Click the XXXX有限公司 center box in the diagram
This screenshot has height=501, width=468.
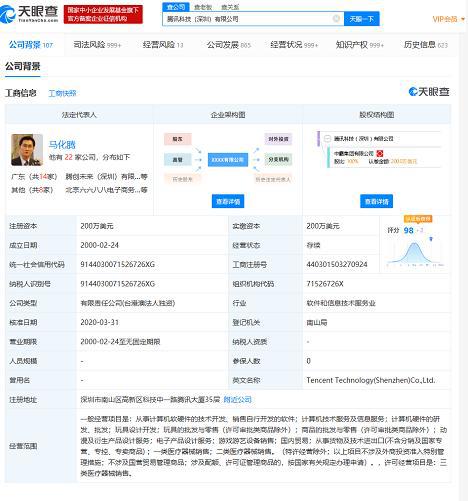(228, 160)
